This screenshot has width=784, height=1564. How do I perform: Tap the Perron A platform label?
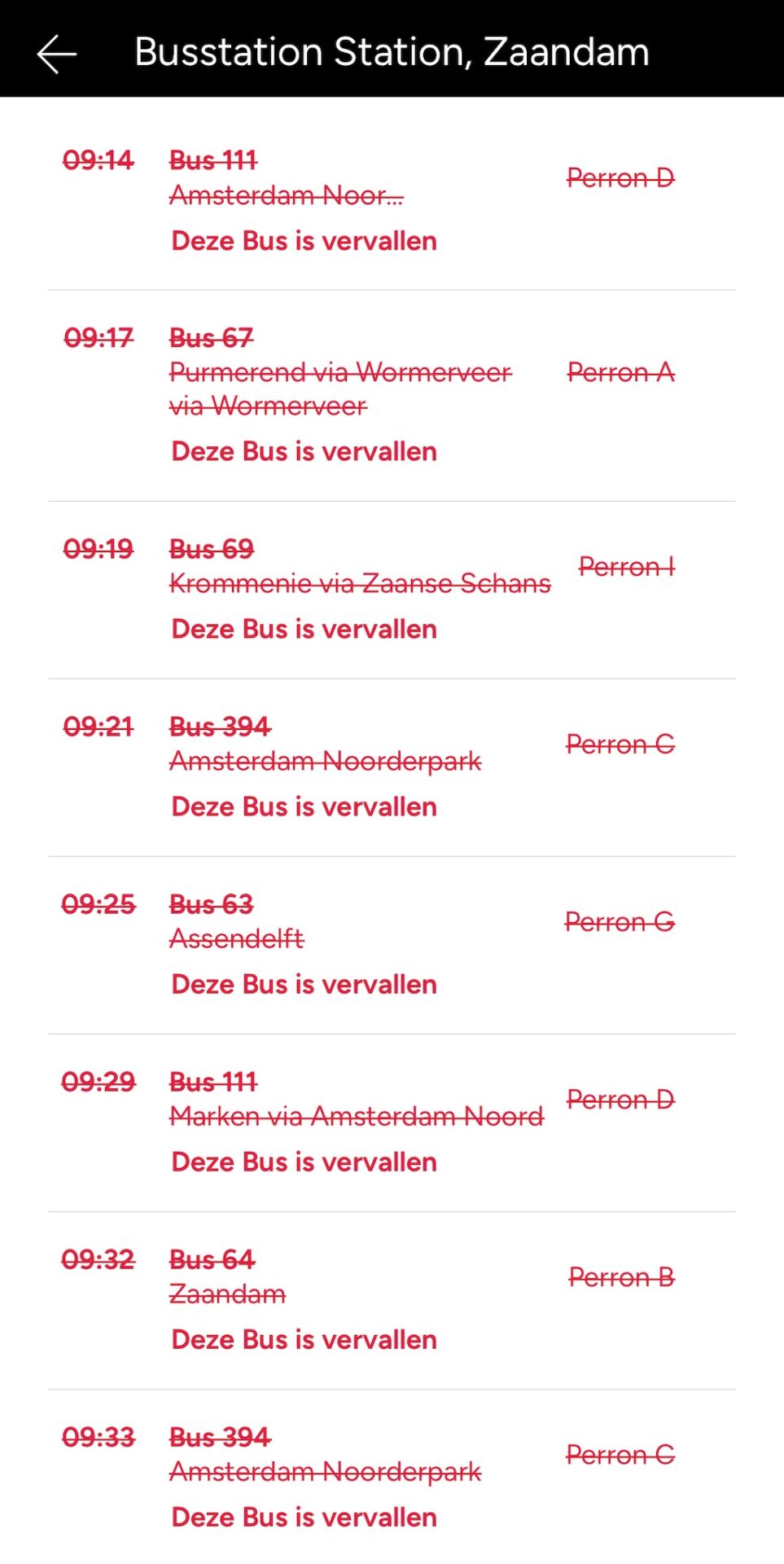coord(621,372)
